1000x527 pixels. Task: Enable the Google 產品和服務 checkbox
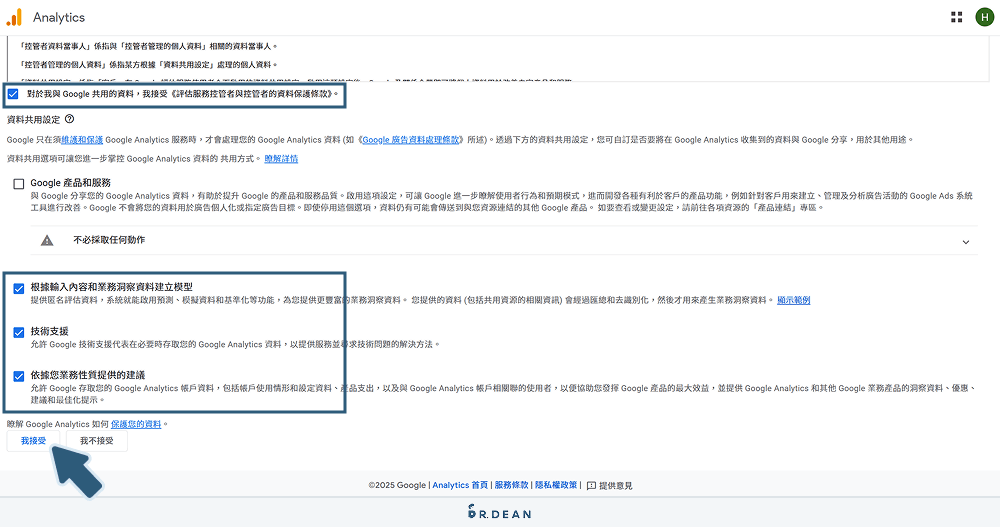18,184
